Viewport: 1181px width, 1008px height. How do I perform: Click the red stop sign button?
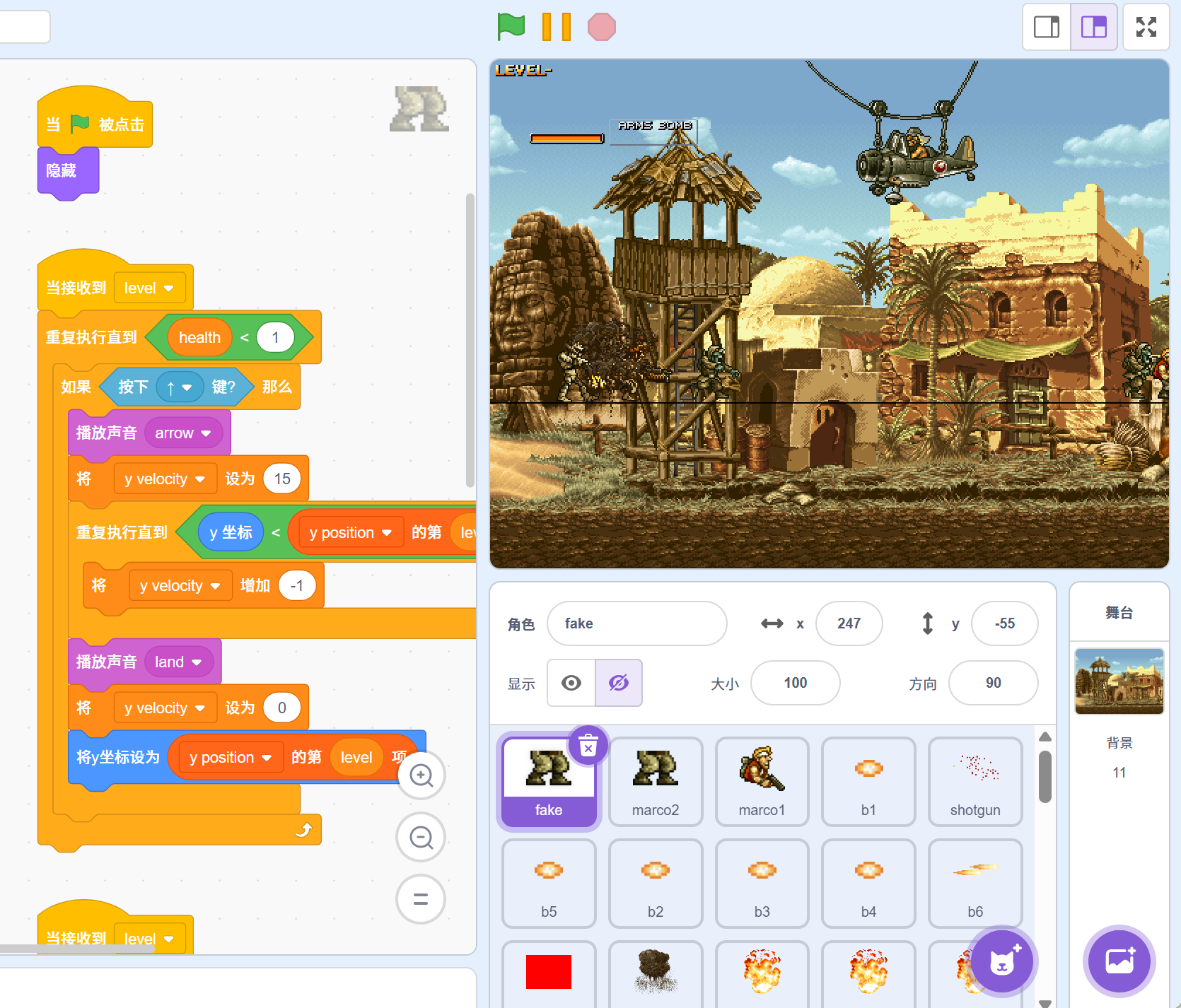[601, 27]
